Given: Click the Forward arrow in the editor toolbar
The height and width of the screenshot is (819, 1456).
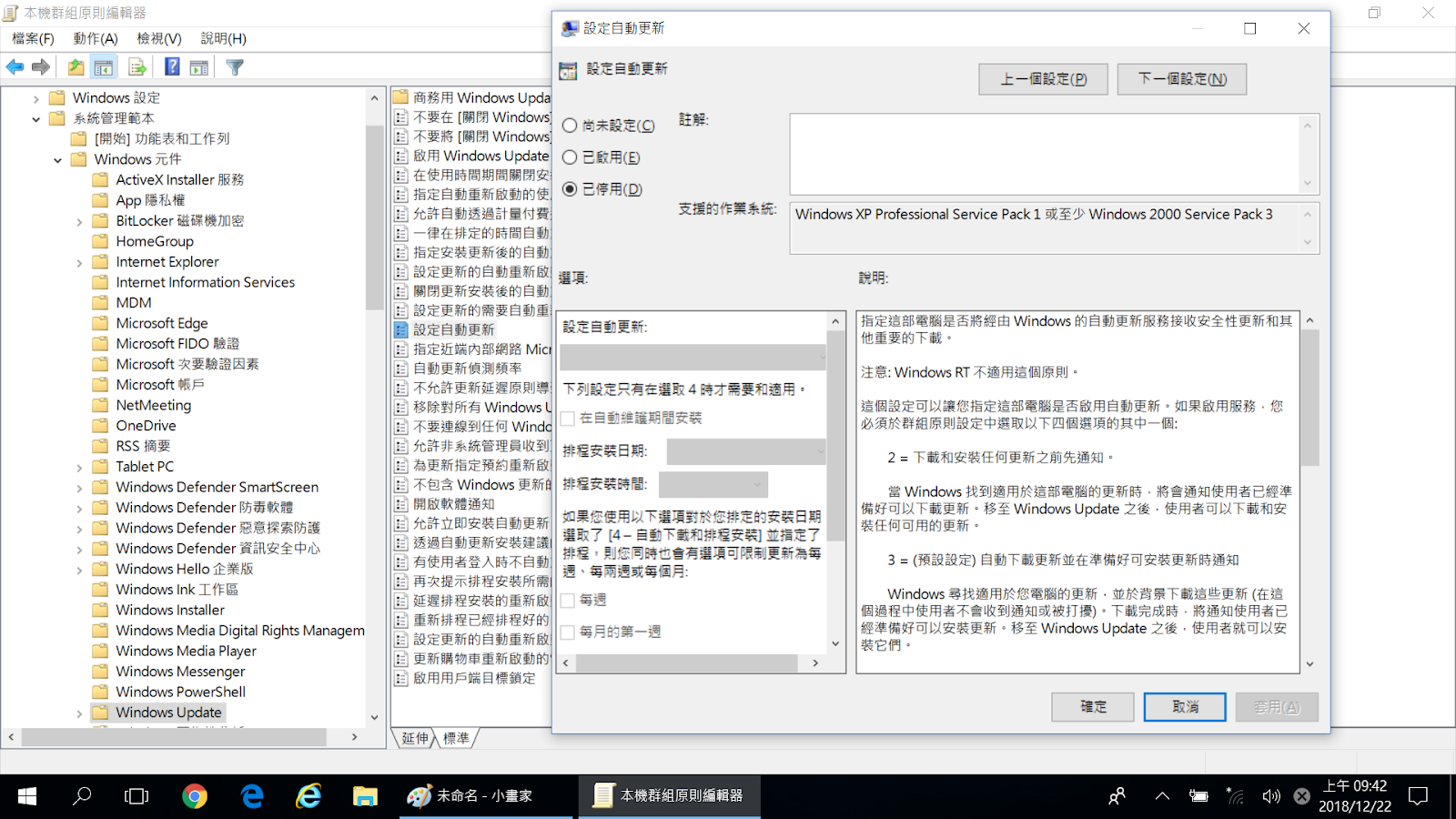Looking at the screenshot, I should pyautogui.click(x=41, y=67).
